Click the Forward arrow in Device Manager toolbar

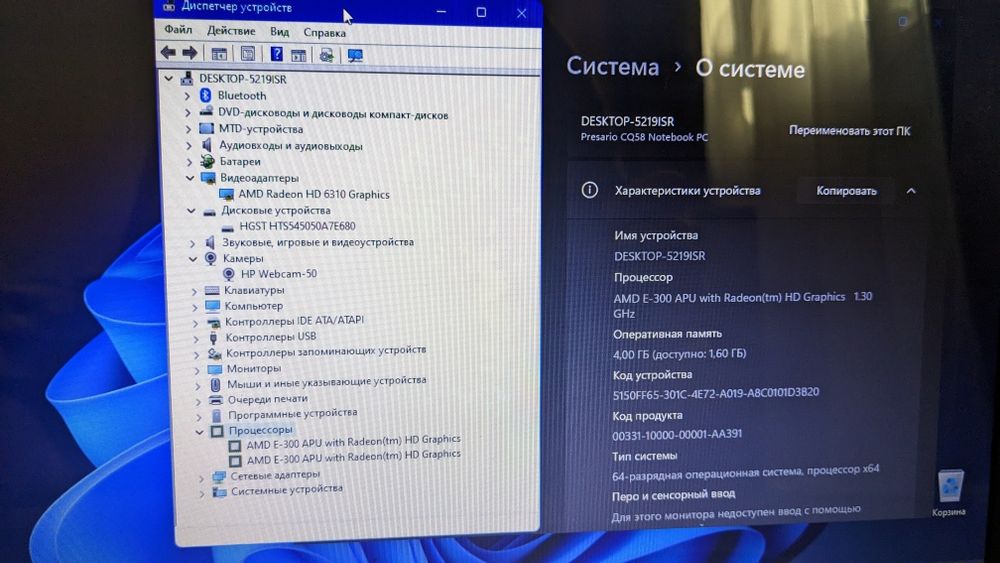tap(189, 53)
